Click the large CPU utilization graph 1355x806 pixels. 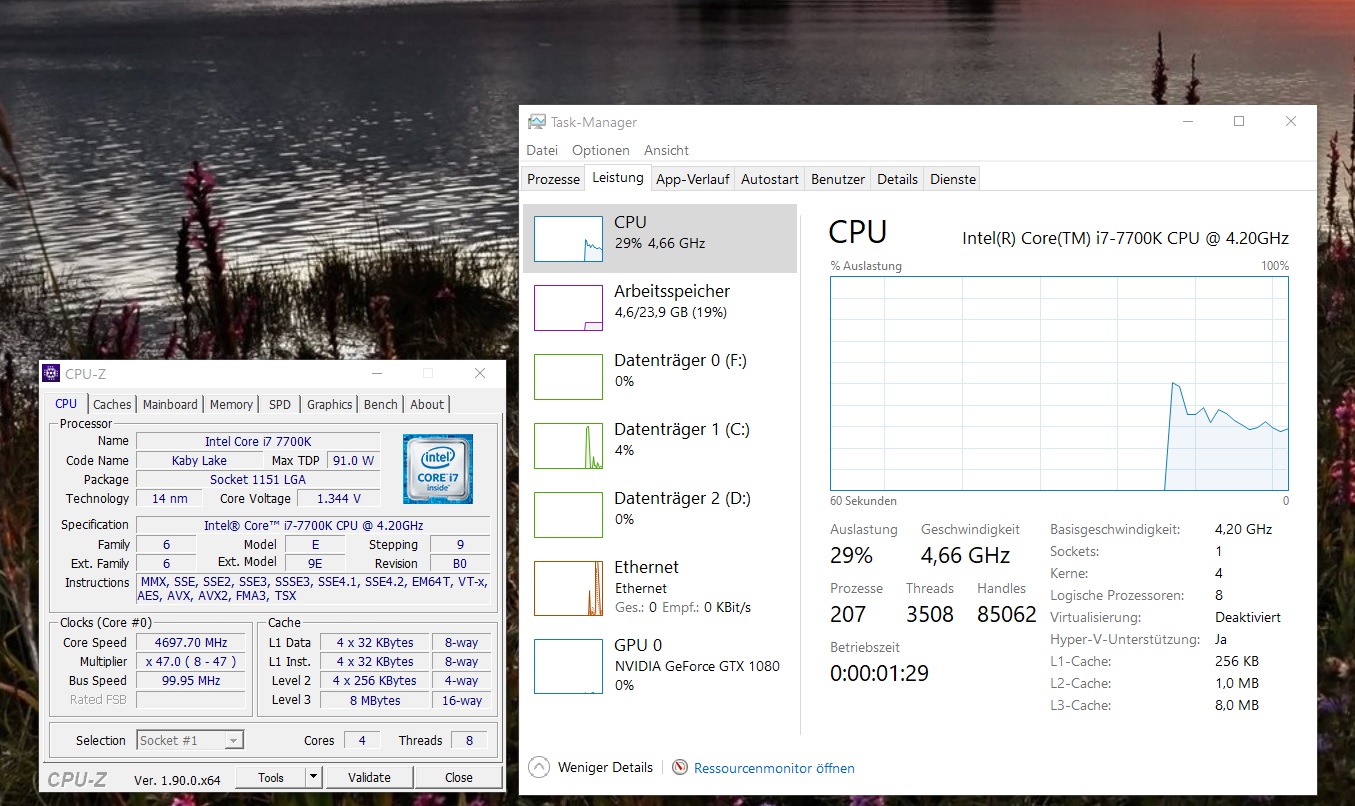[1059, 384]
